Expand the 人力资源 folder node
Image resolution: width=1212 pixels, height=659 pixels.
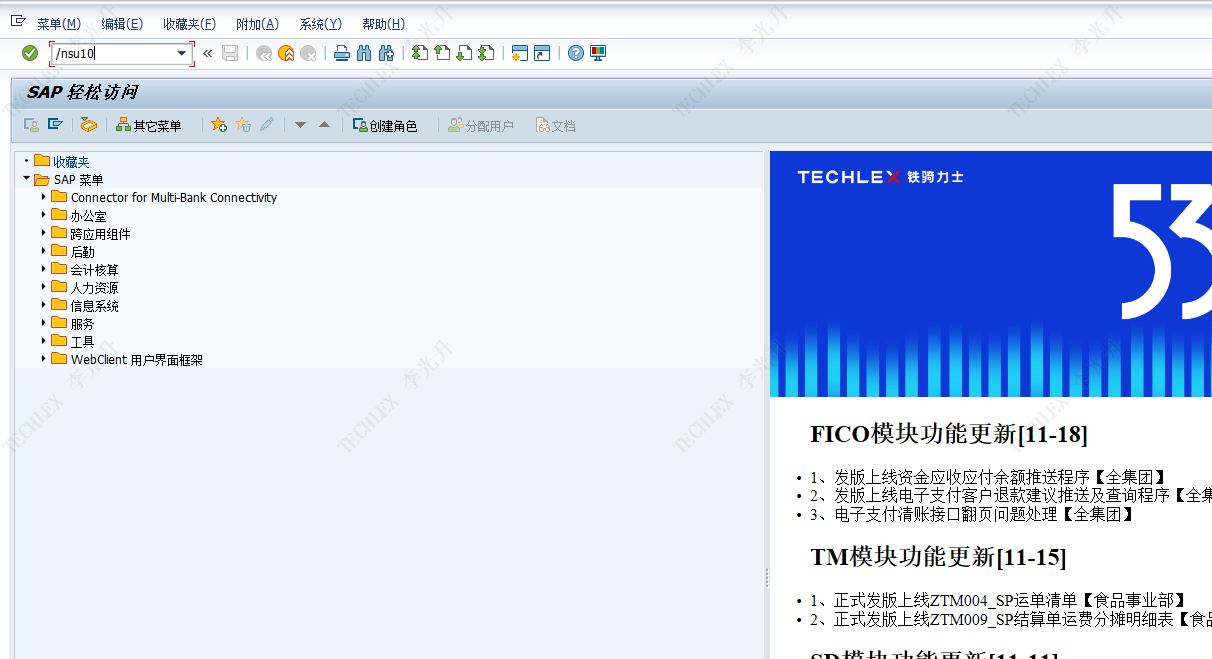(44, 287)
